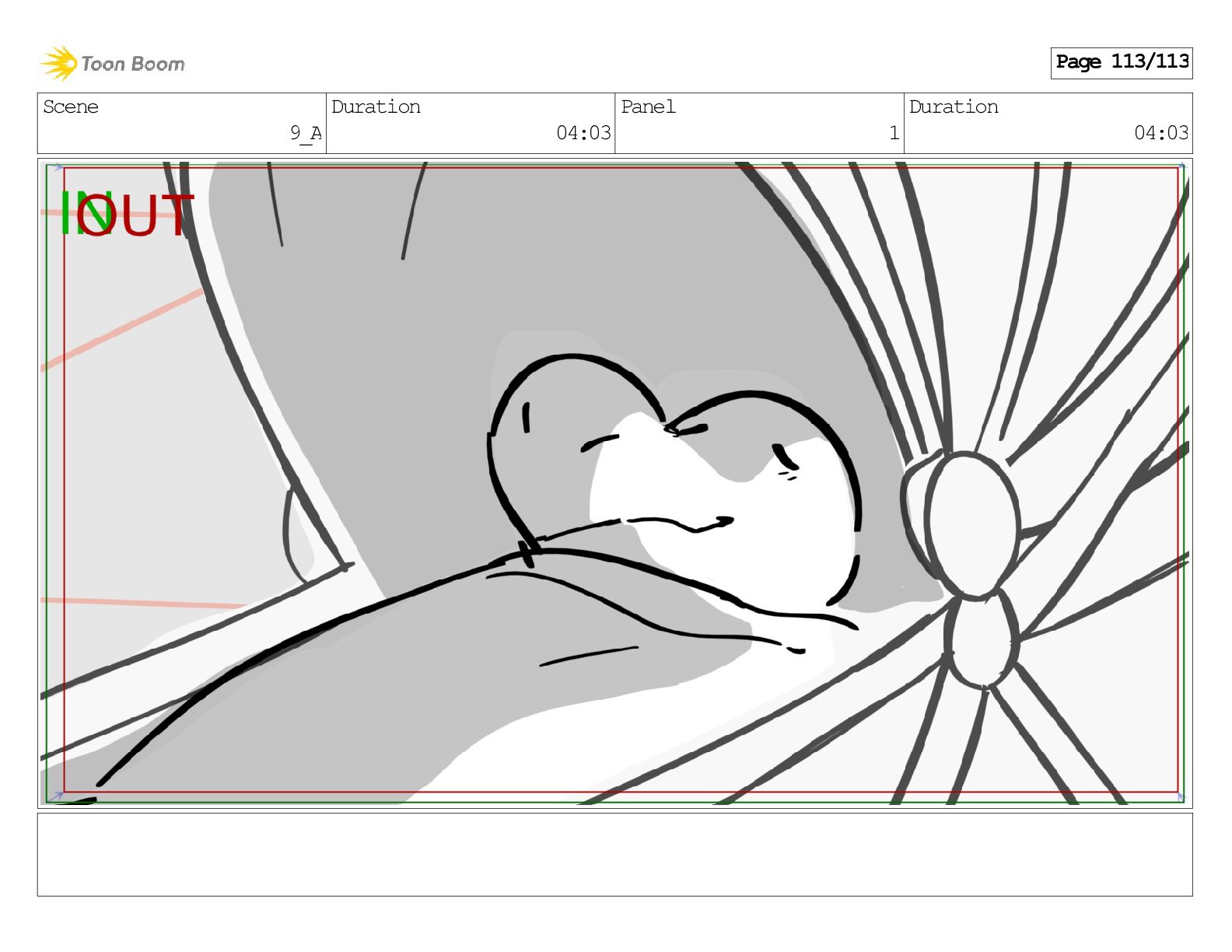Image resolution: width=1232 pixels, height=952 pixels.
Task: Select the scene value 9_A
Action: pos(306,133)
